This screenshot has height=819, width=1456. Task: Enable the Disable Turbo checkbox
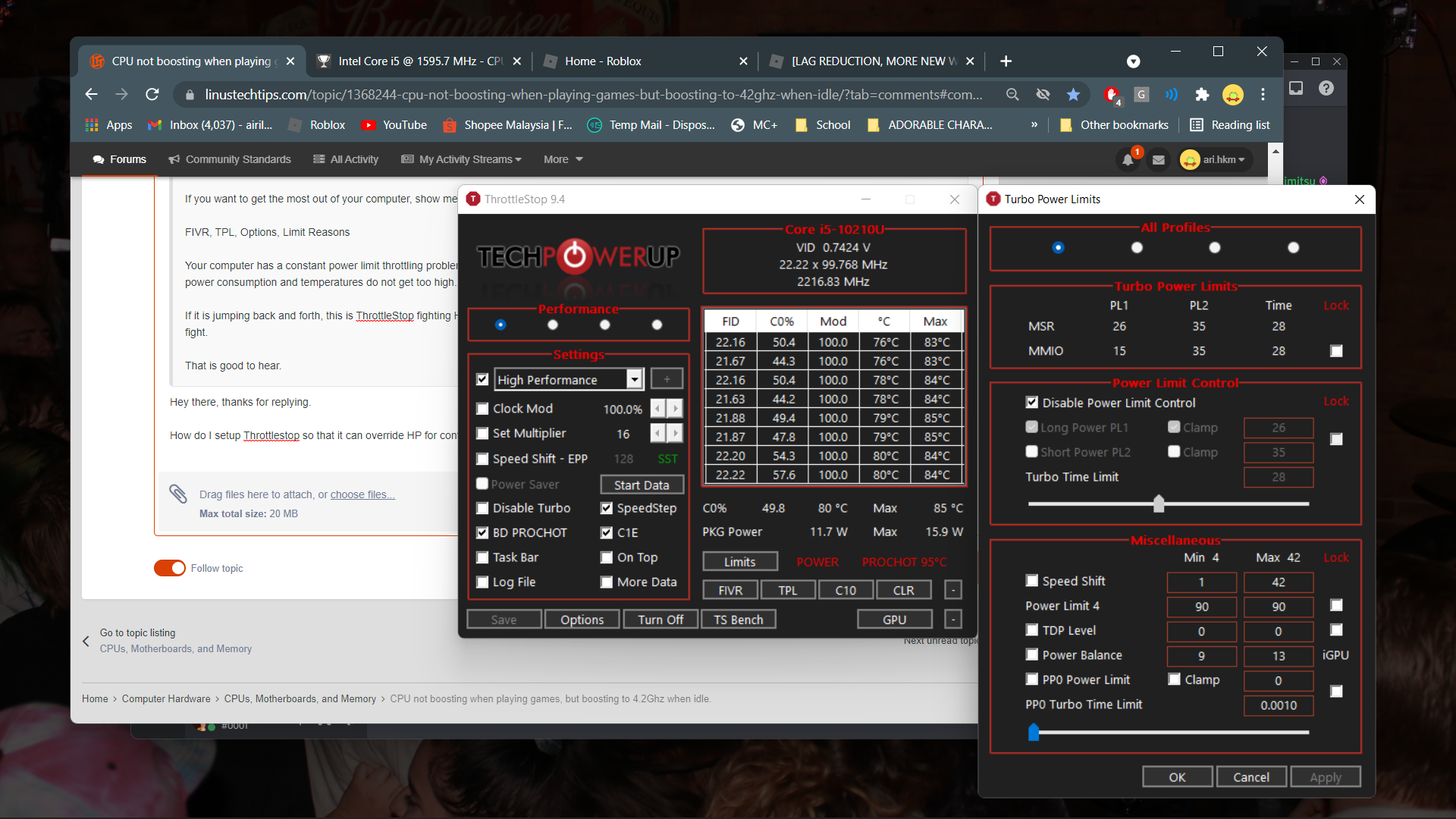(482, 508)
